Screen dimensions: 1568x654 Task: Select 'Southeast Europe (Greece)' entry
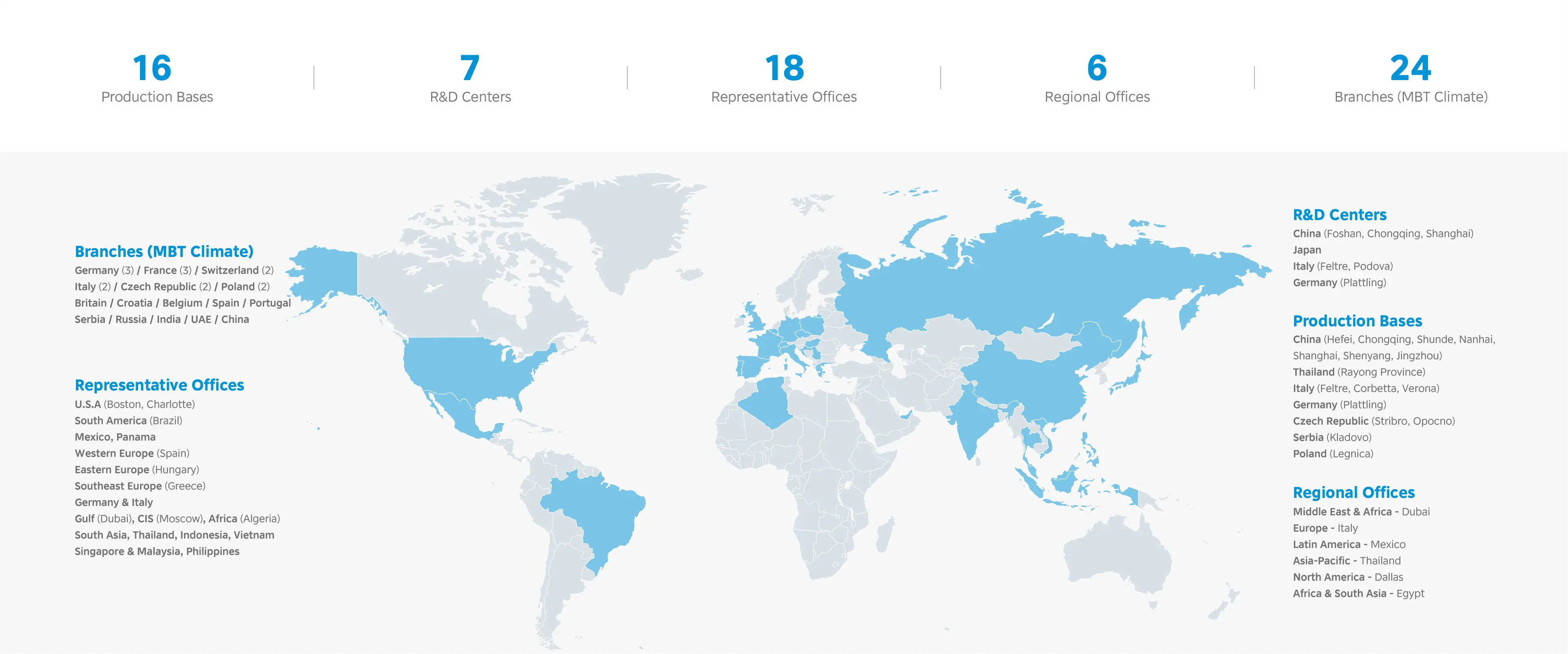pyautogui.click(x=139, y=486)
